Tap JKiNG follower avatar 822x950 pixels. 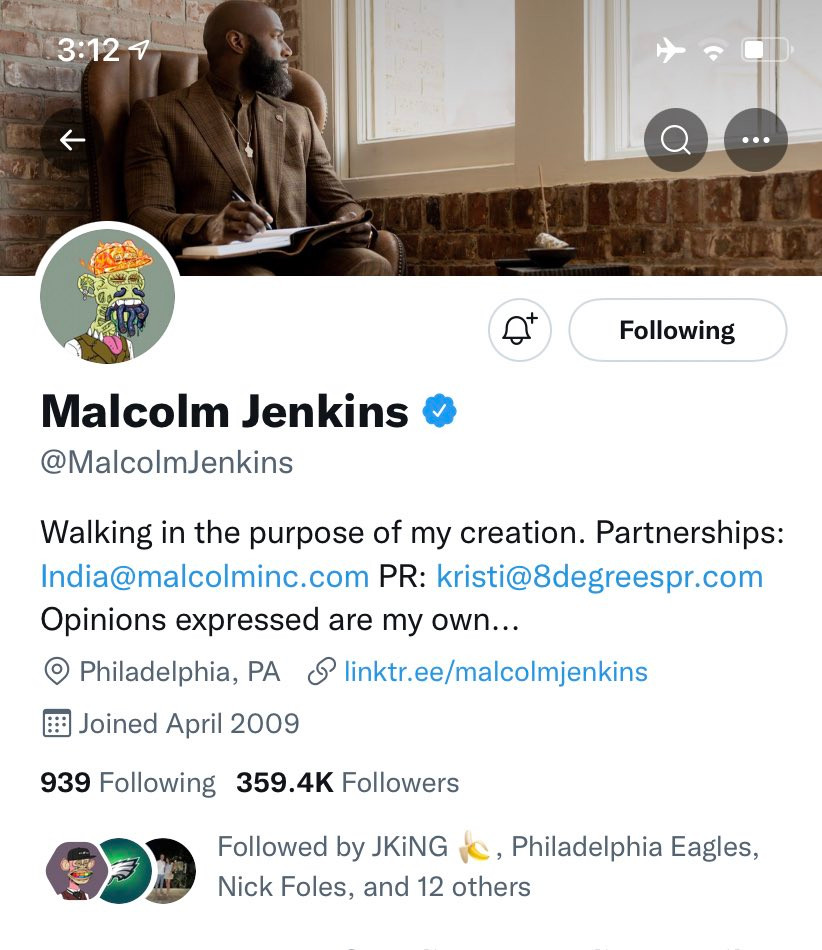click(x=74, y=871)
